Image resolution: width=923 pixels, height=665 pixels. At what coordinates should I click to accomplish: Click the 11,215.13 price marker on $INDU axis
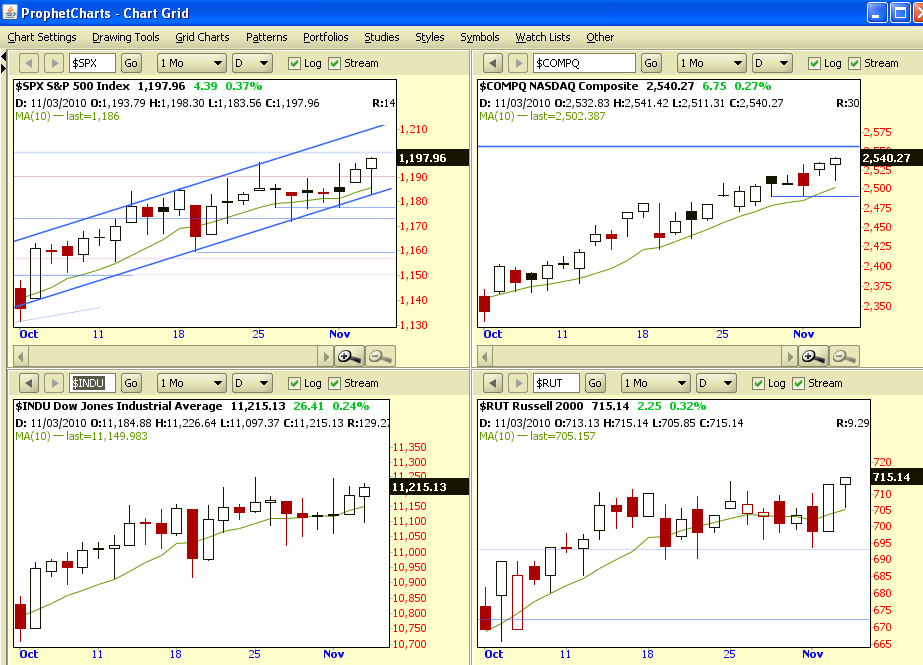pyautogui.click(x=430, y=487)
